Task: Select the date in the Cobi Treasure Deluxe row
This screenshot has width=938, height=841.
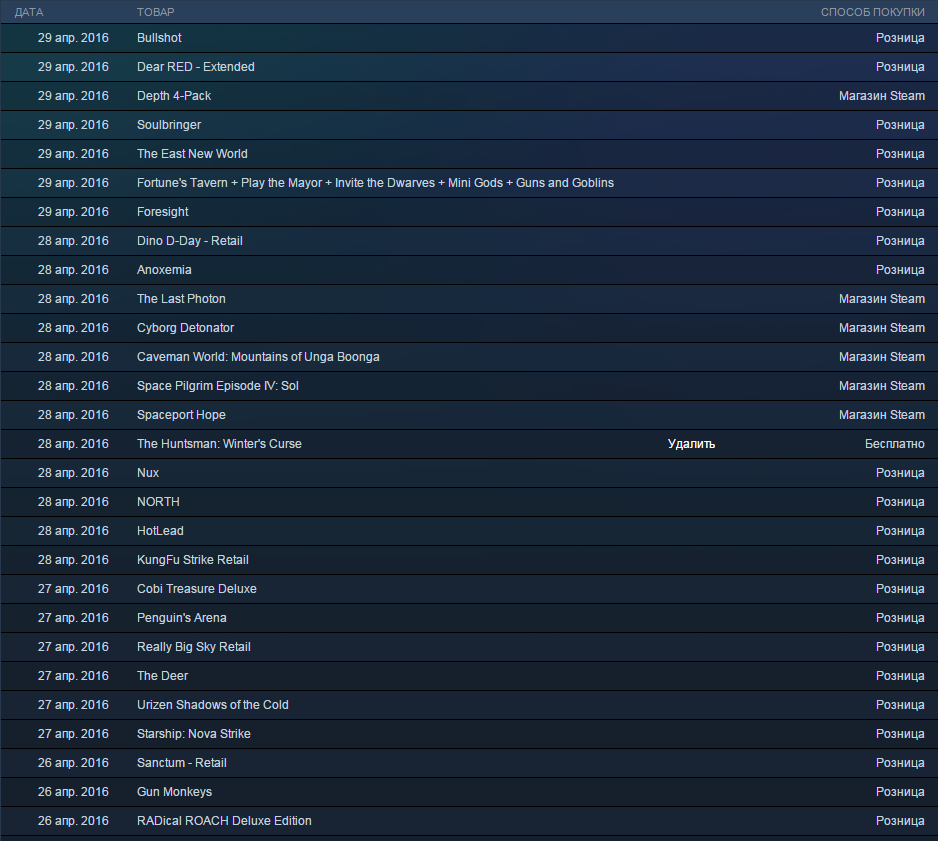Action: (73, 589)
